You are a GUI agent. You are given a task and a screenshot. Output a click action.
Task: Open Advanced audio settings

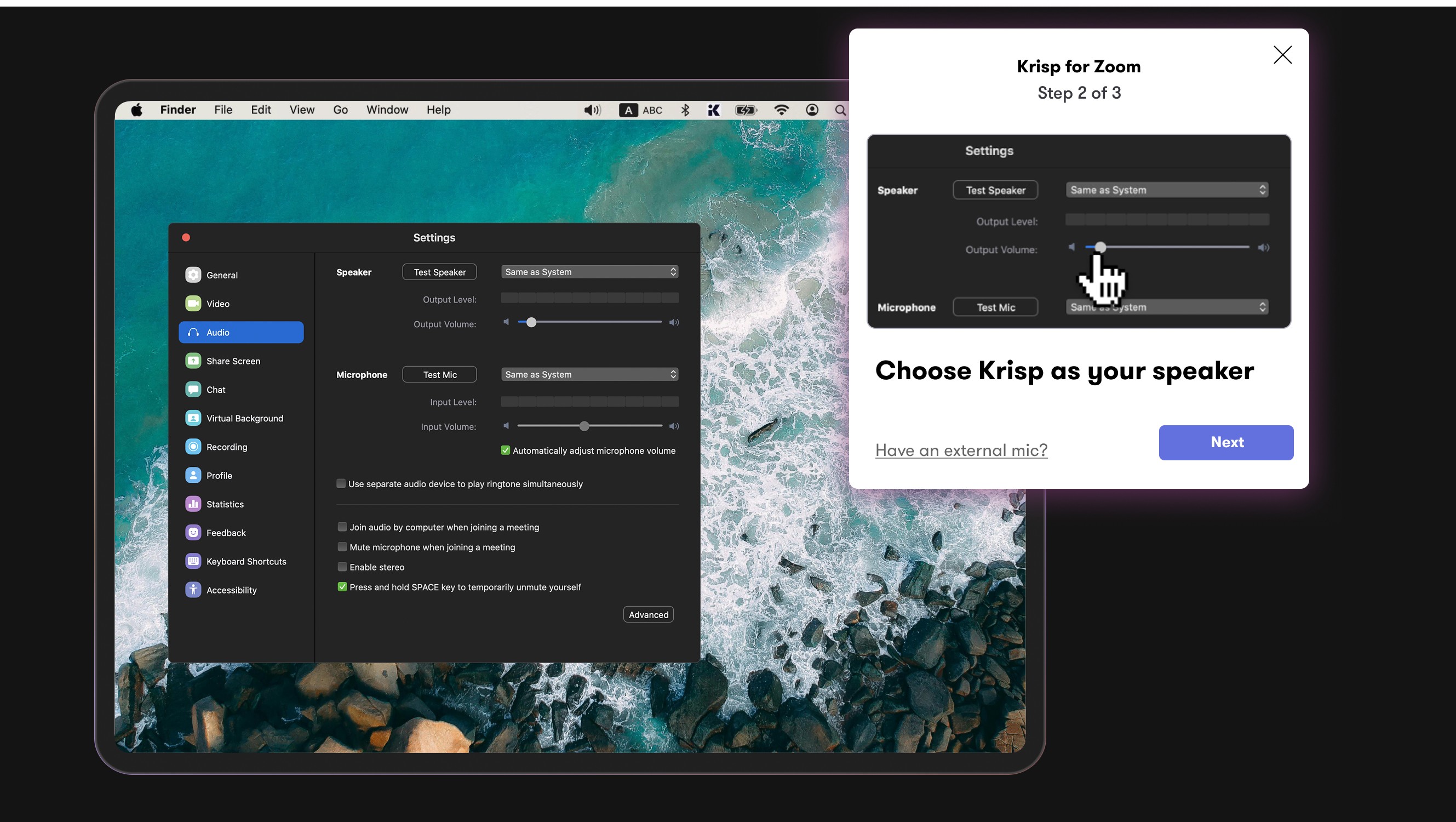[x=649, y=614]
